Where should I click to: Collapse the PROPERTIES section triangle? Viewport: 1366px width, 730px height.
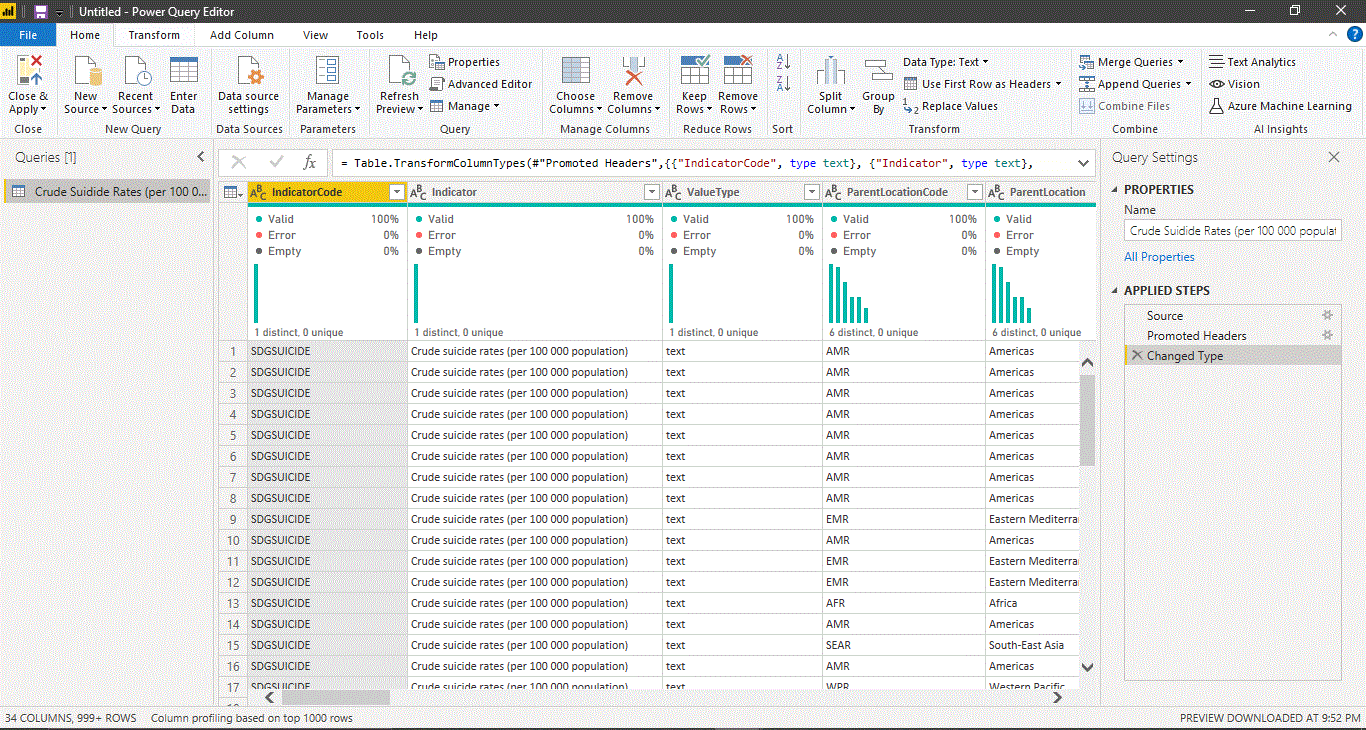coord(1115,190)
